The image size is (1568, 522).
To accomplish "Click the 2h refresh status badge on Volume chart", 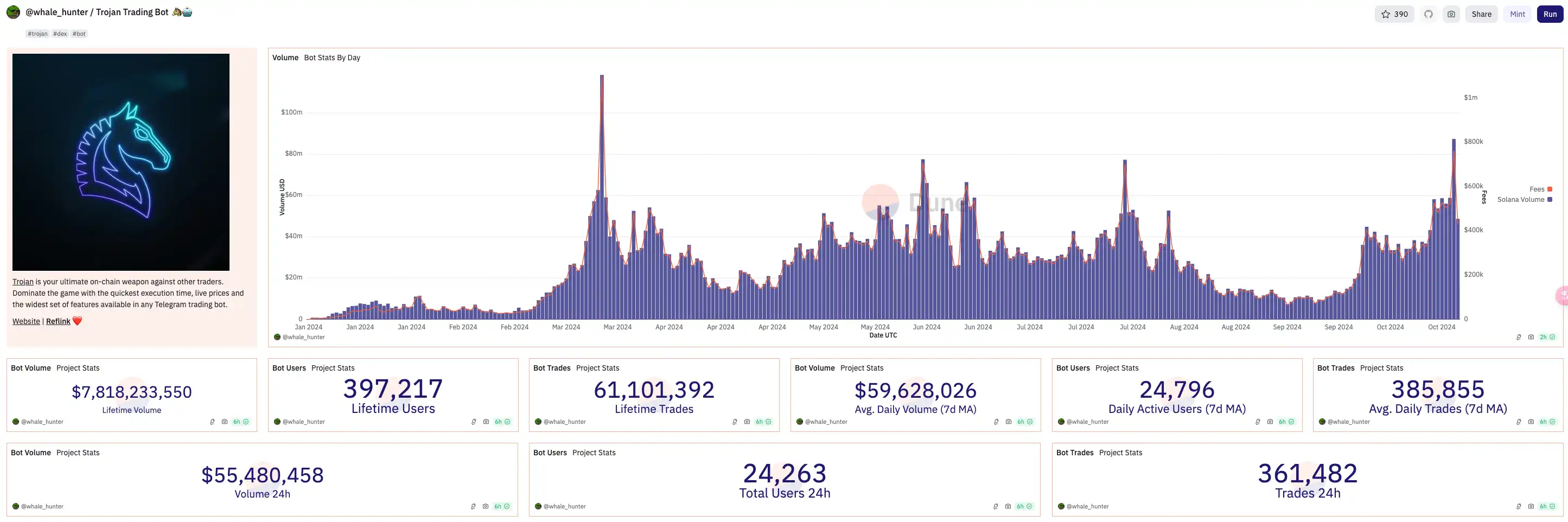I will pyautogui.click(x=1547, y=337).
